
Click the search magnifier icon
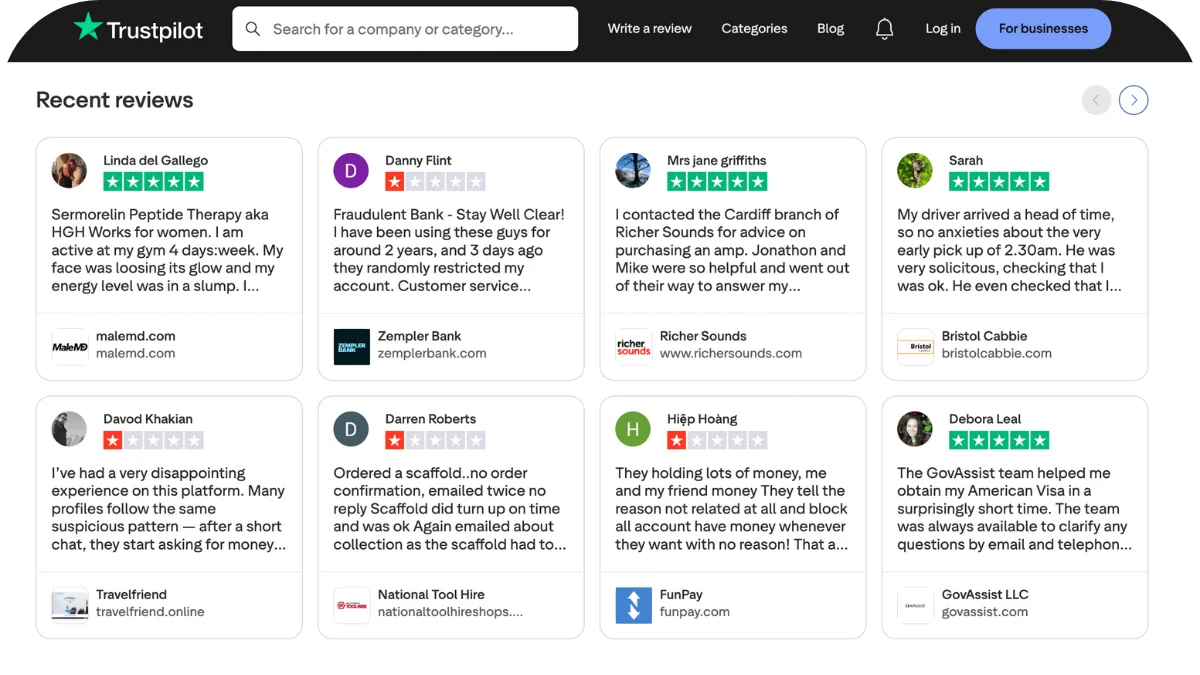click(x=253, y=29)
